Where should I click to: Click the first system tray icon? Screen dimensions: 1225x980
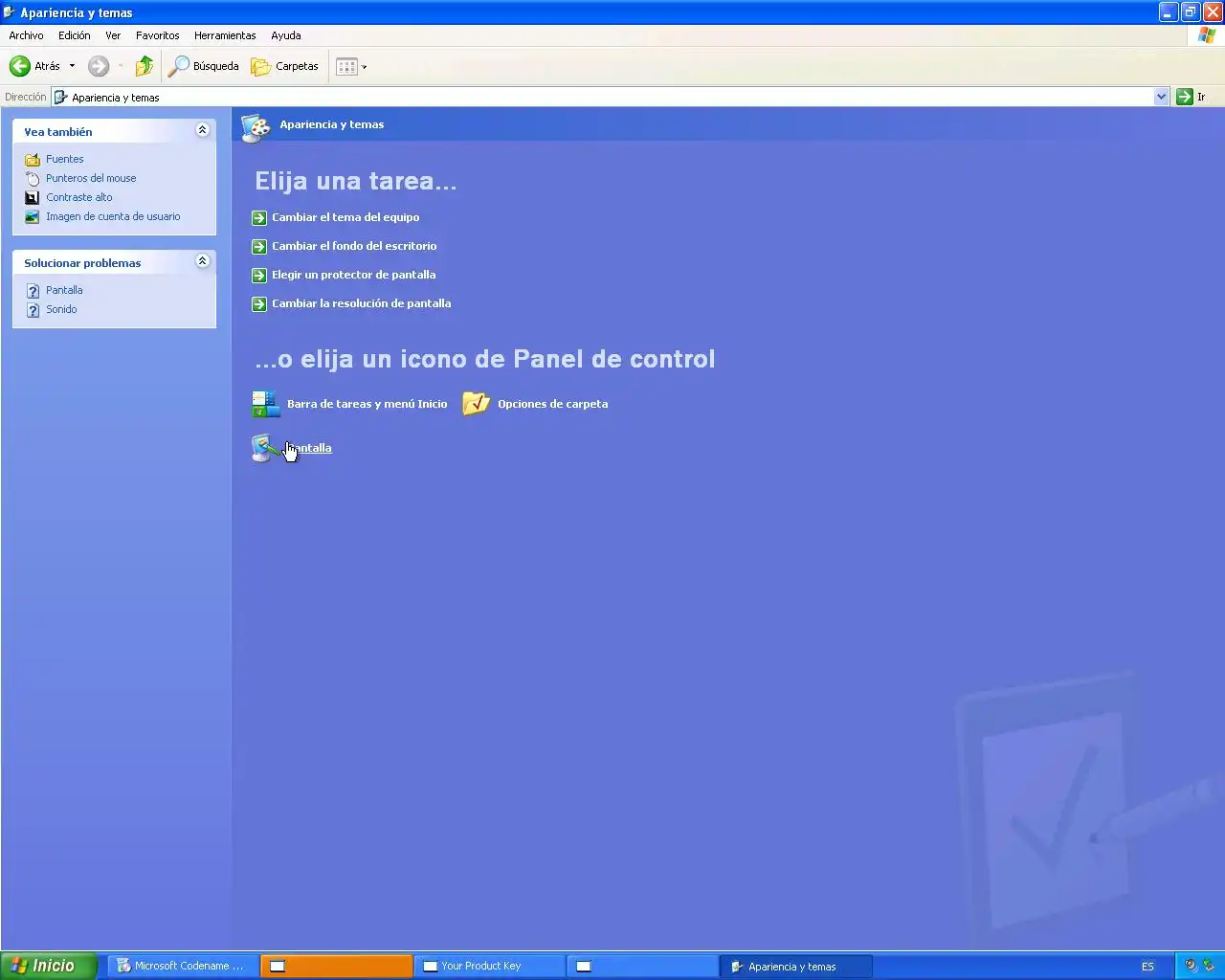[1192, 966]
